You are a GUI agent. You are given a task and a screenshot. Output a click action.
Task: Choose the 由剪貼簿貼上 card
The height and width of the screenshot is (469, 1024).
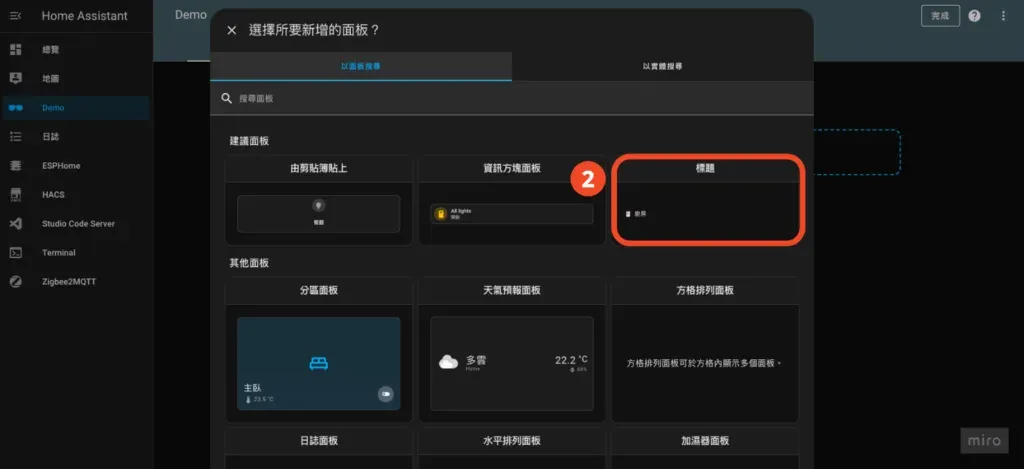pos(319,200)
